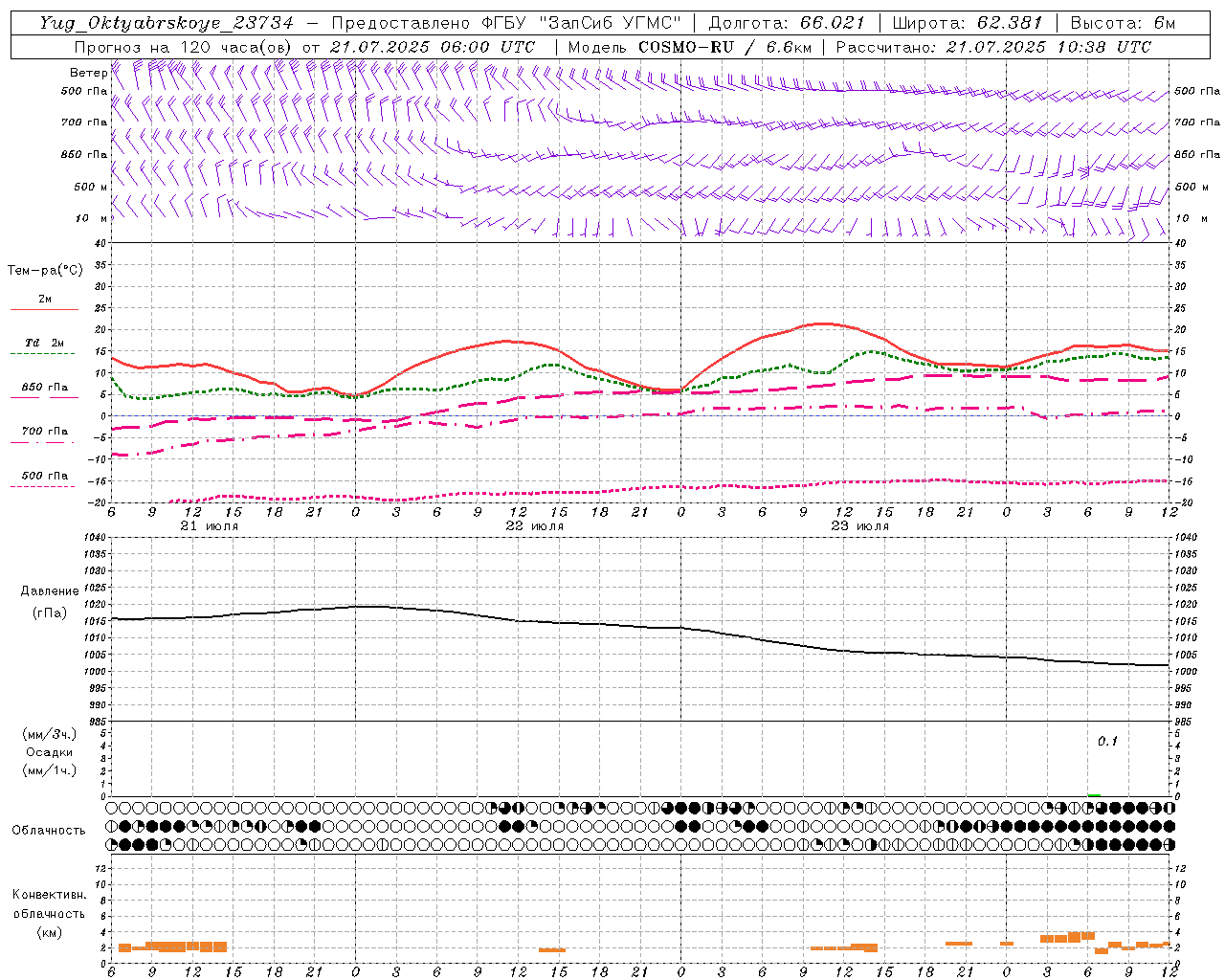
Task: Click the dash-dot line sample under 700 гПа legend
Action: coord(42,442)
